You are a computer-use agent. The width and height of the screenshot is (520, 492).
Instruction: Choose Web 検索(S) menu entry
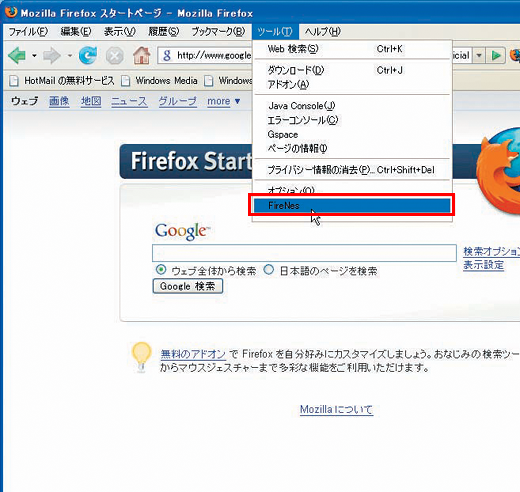pyautogui.click(x=352, y=49)
